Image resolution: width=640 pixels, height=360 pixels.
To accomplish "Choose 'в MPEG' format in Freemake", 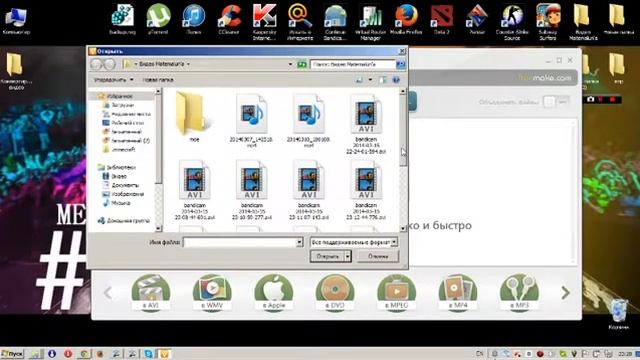I will [x=396, y=293].
